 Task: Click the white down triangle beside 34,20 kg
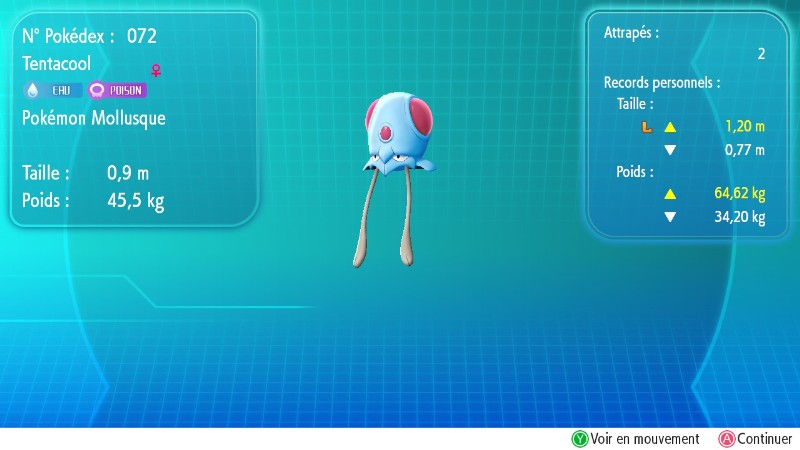(x=670, y=216)
